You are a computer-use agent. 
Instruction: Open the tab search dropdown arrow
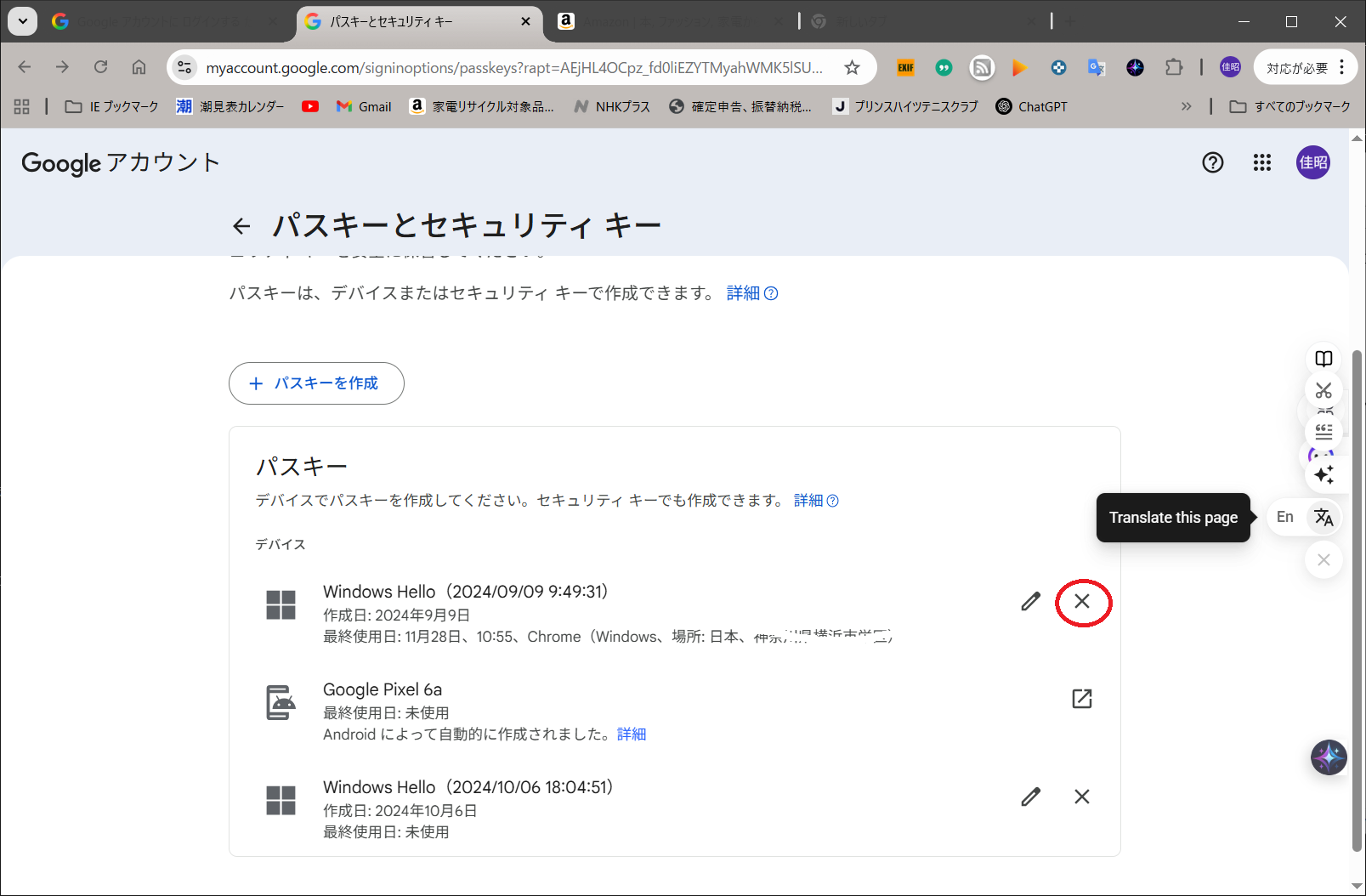[23, 21]
